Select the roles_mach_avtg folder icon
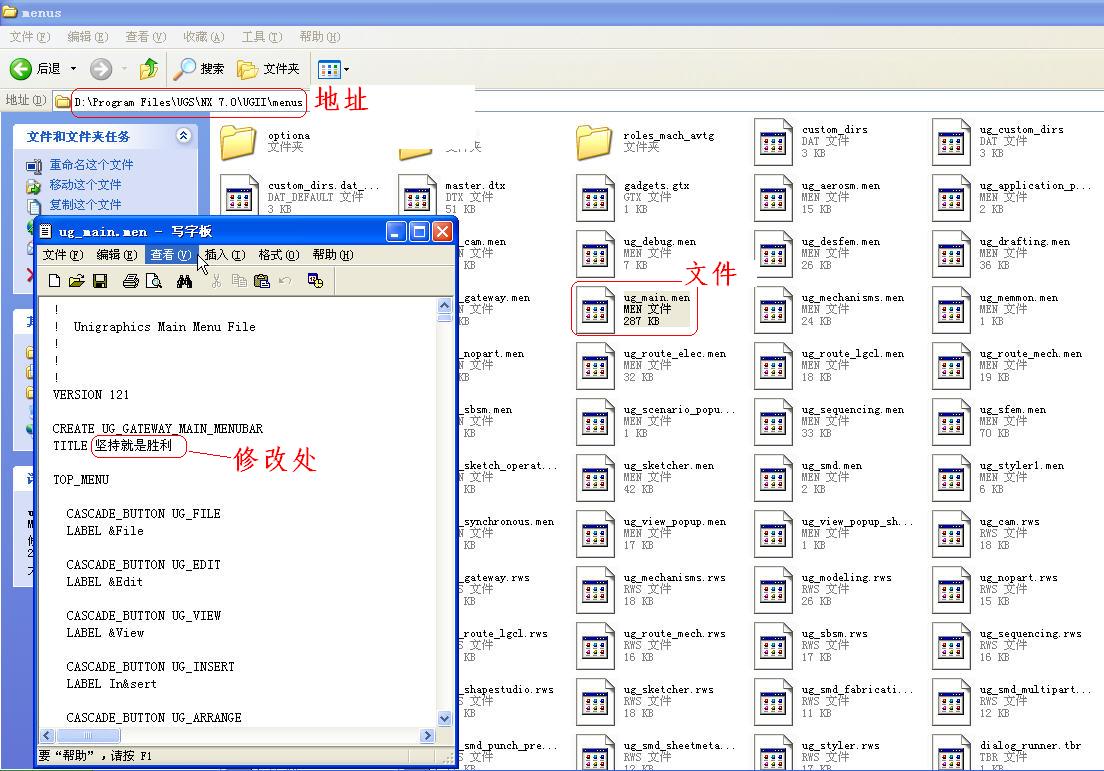 click(x=594, y=142)
